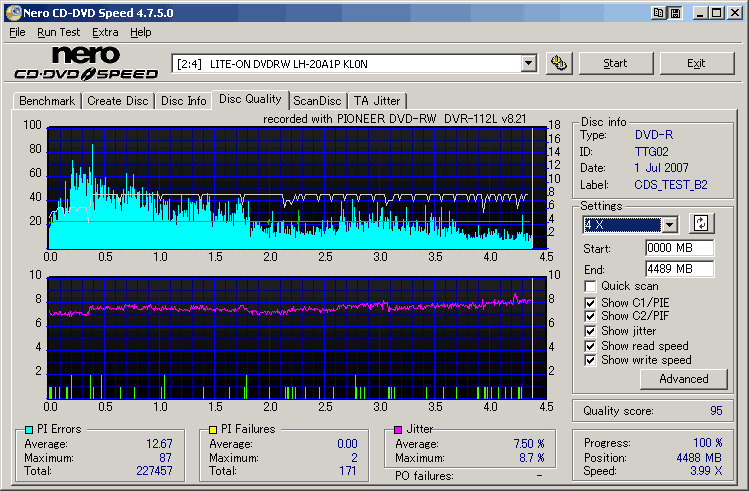
Task: Click the refresh icon next to speed dropdown
Action: pos(700,224)
